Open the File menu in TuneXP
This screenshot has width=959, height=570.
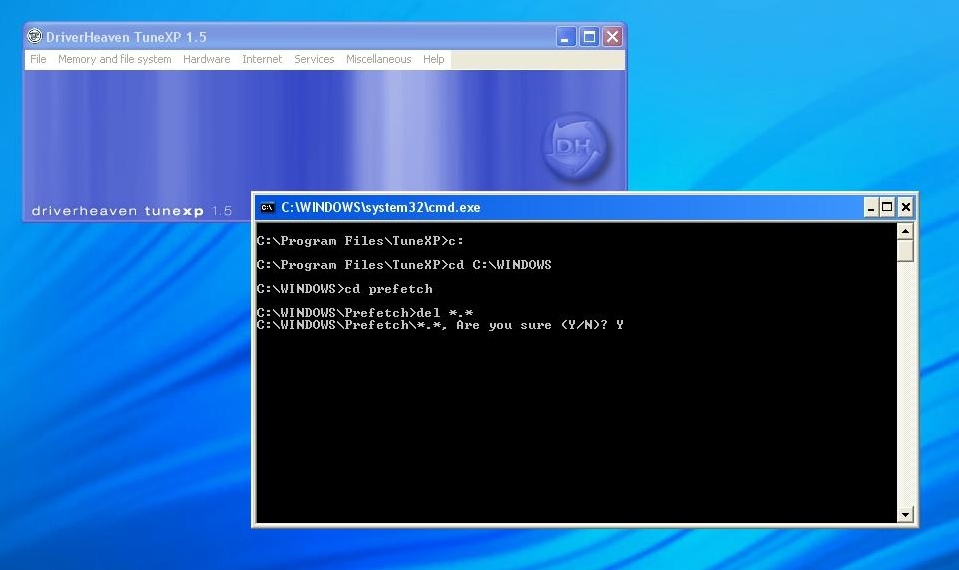coord(38,60)
